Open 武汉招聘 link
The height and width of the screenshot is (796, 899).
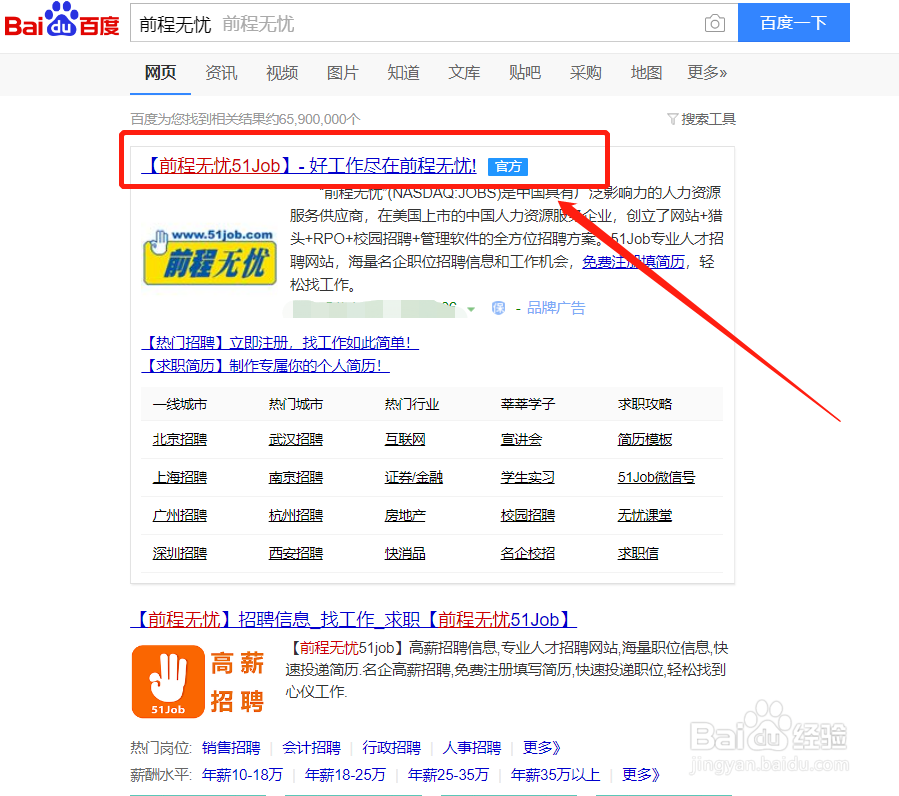click(x=296, y=439)
